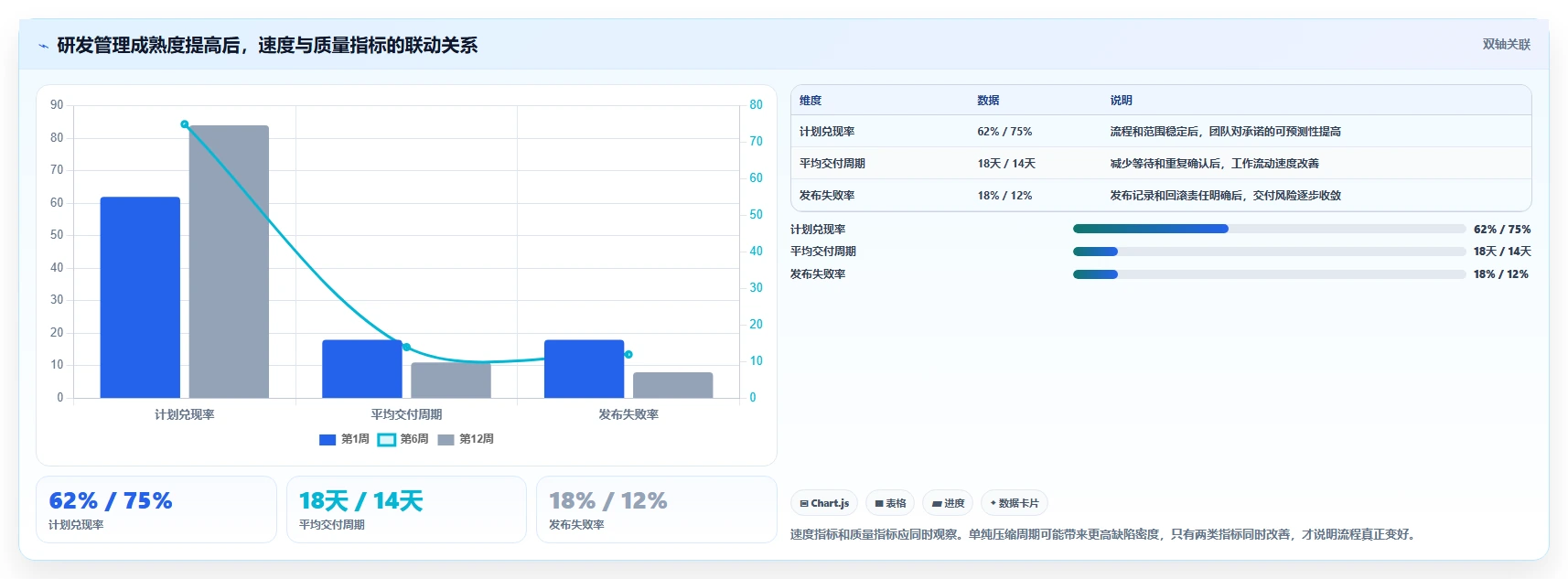
Task: Click the teal 70 label on the right axis
Action: pos(756,141)
